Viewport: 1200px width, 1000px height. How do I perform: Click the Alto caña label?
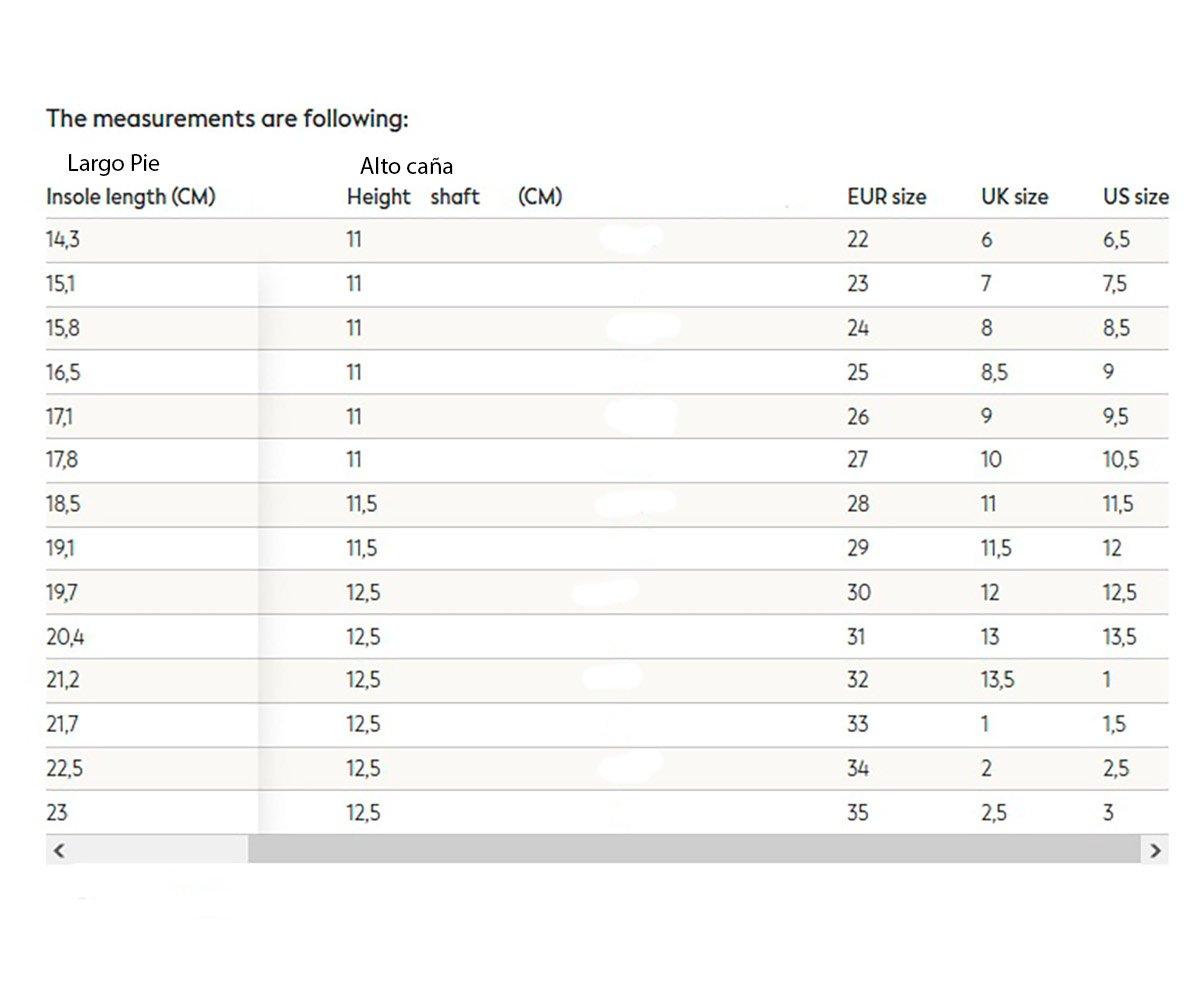(407, 166)
